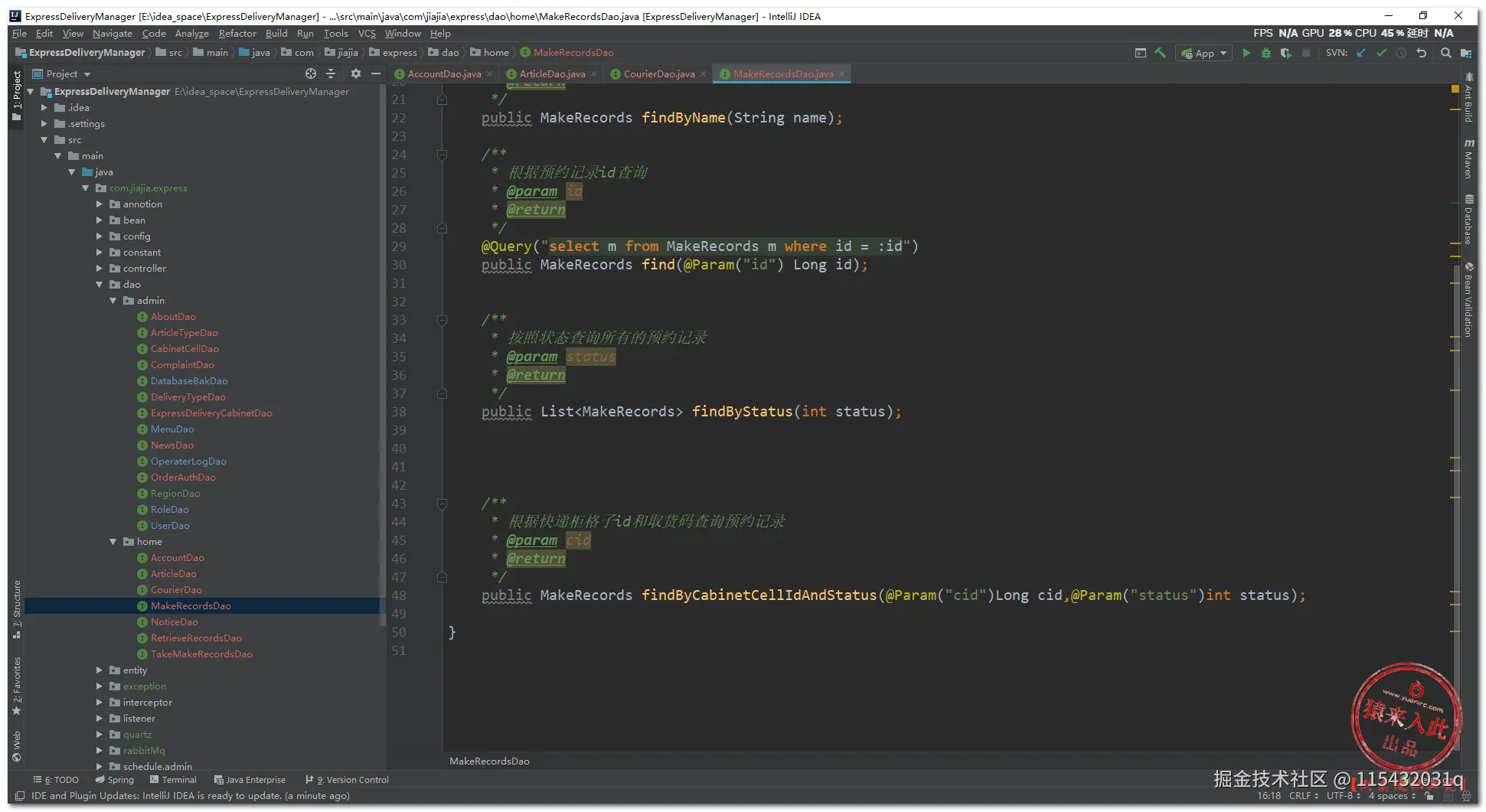Expand the controller package folder
1486x812 pixels.
click(100, 269)
